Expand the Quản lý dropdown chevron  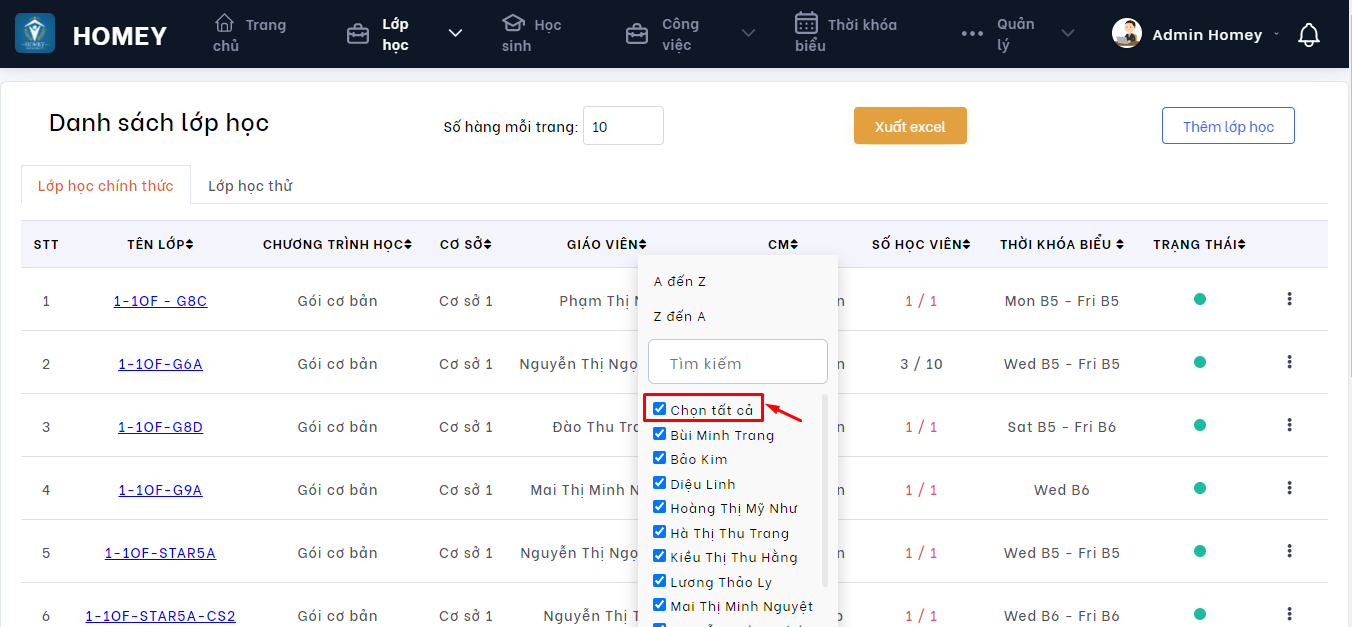[x=1068, y=34]
